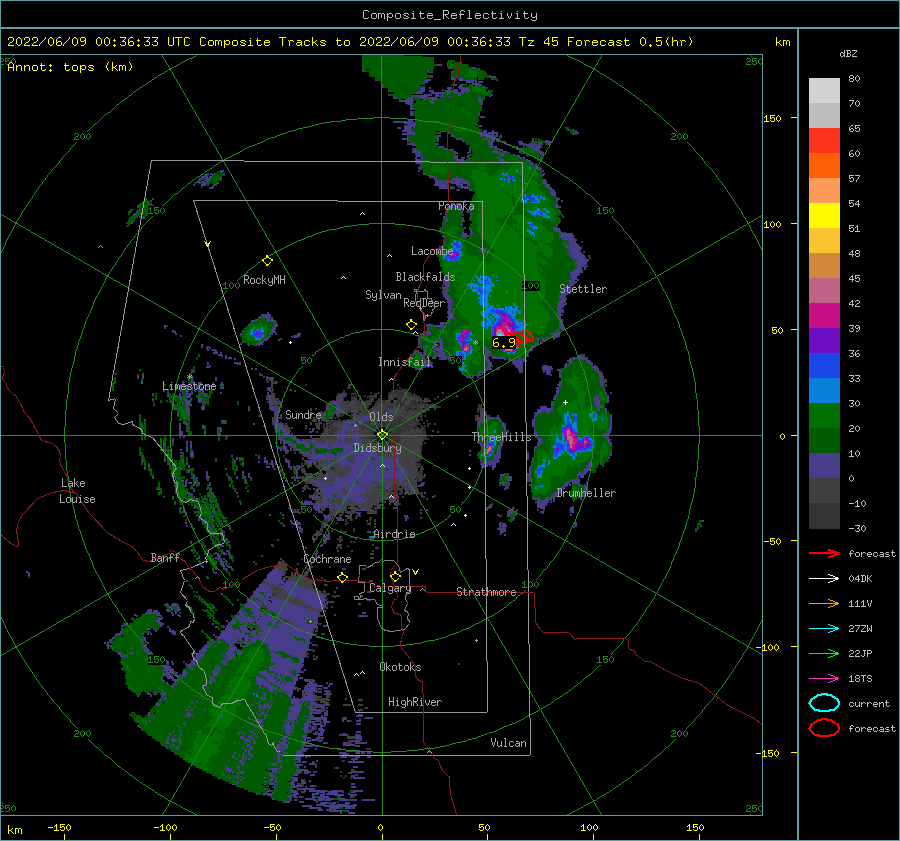The image size is (900, 841).
Task: Click the white 04DK arrow legend icon
Action: tap(824, 579)
